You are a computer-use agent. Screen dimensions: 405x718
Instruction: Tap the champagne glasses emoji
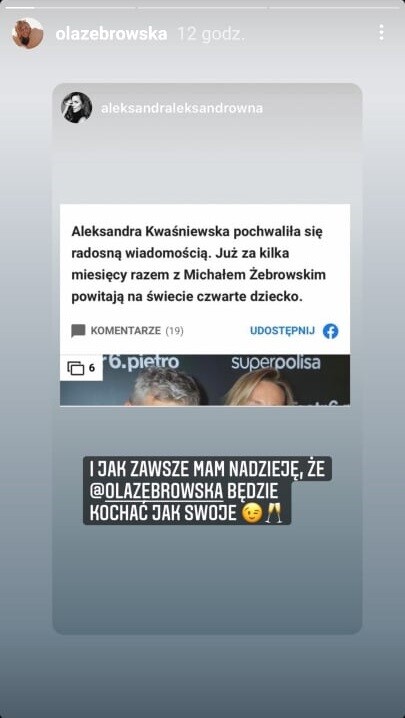click(274, 514)
